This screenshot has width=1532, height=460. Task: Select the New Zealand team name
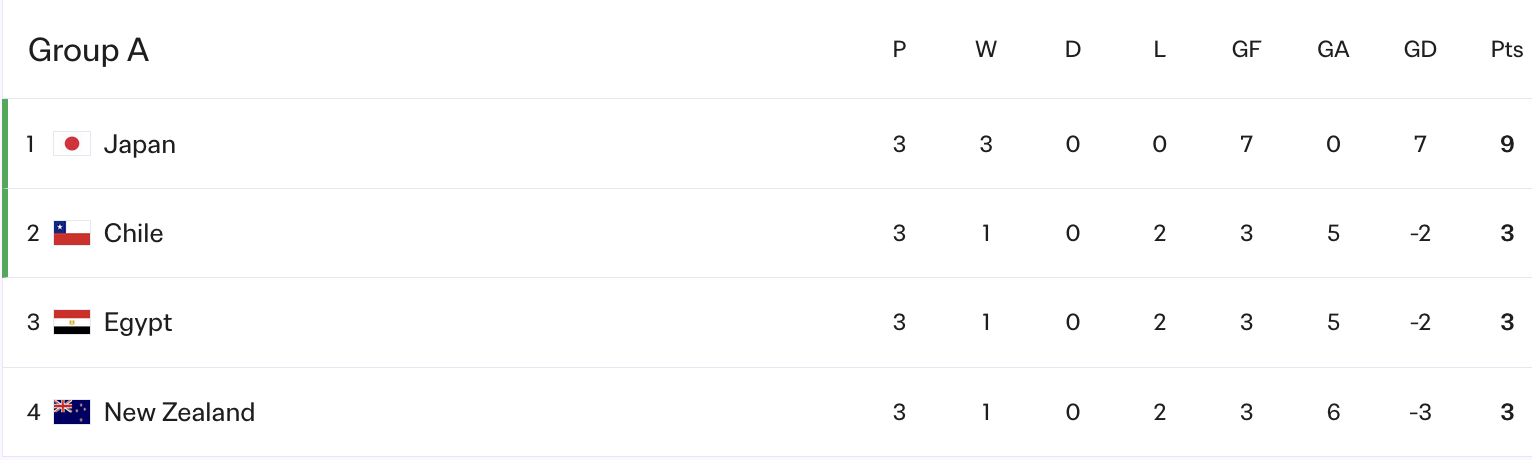(179, 412)
